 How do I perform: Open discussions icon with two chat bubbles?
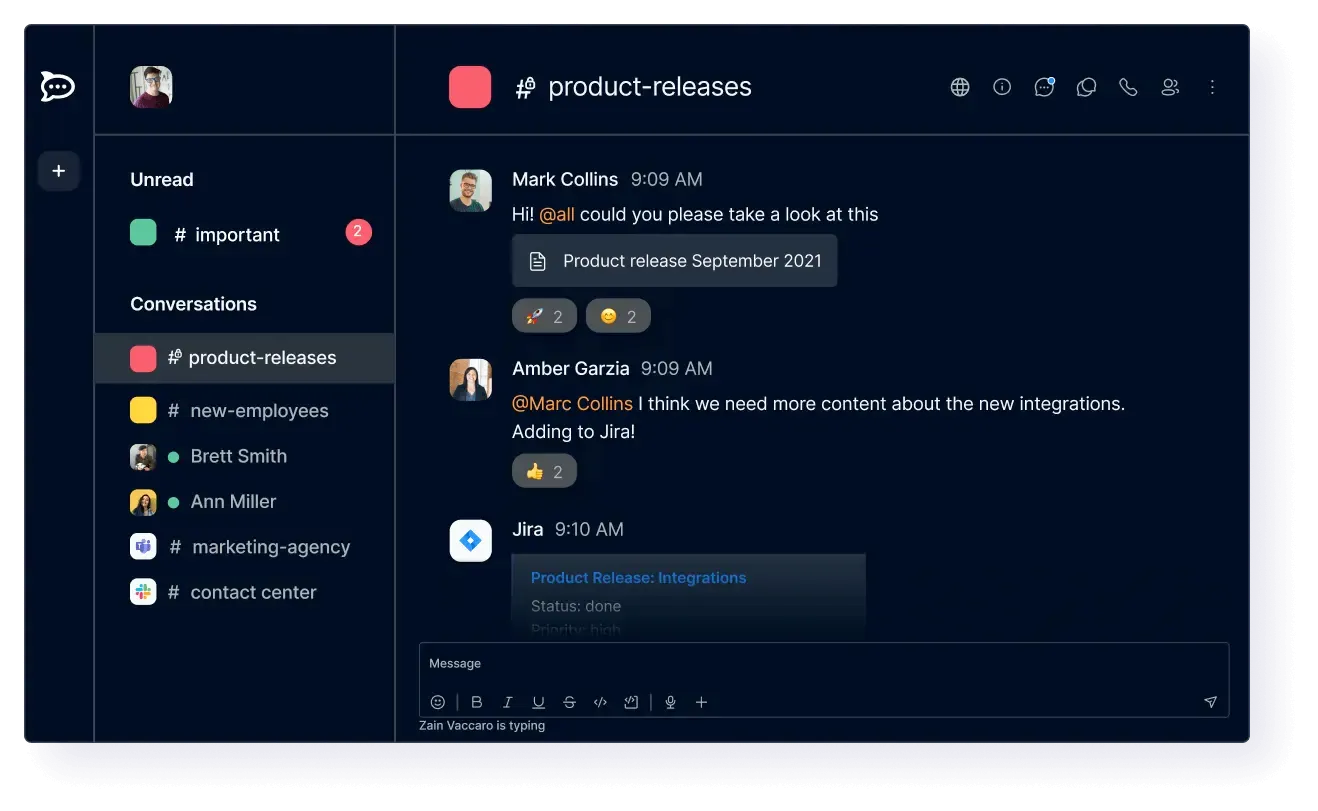click(1086, 87)
